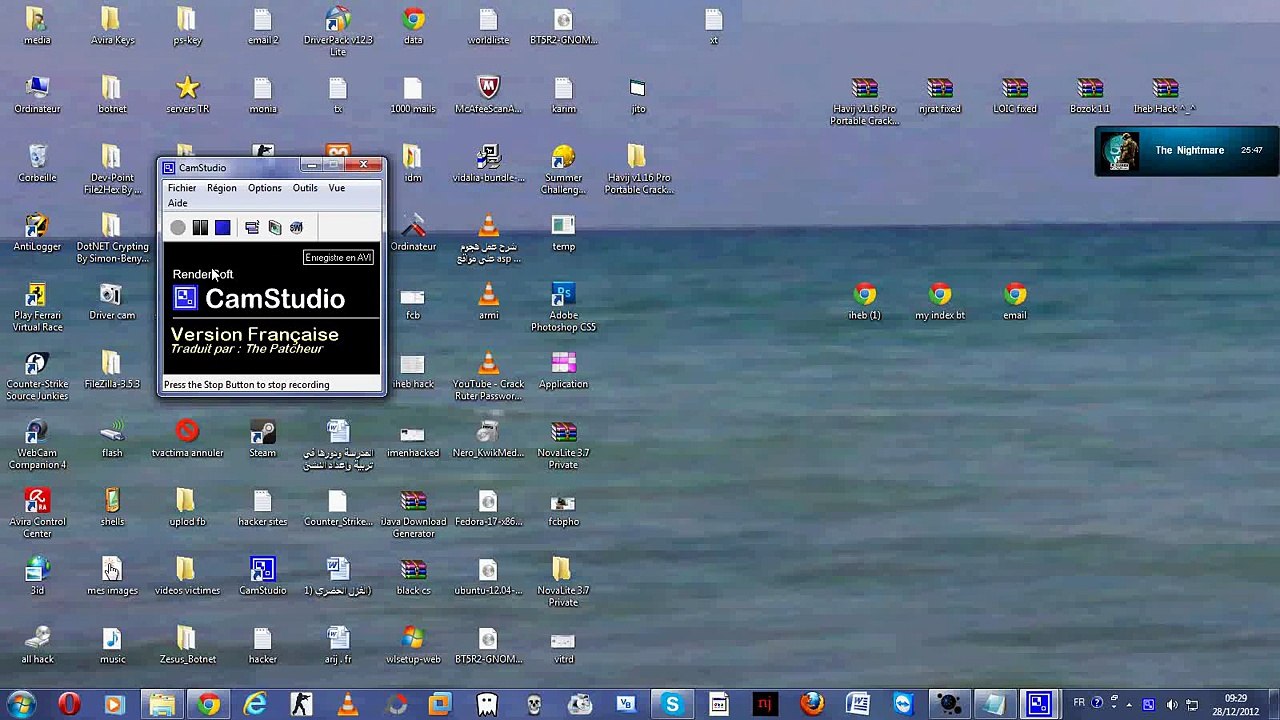Select the 'uplod fb' folder

pos(187,508)
